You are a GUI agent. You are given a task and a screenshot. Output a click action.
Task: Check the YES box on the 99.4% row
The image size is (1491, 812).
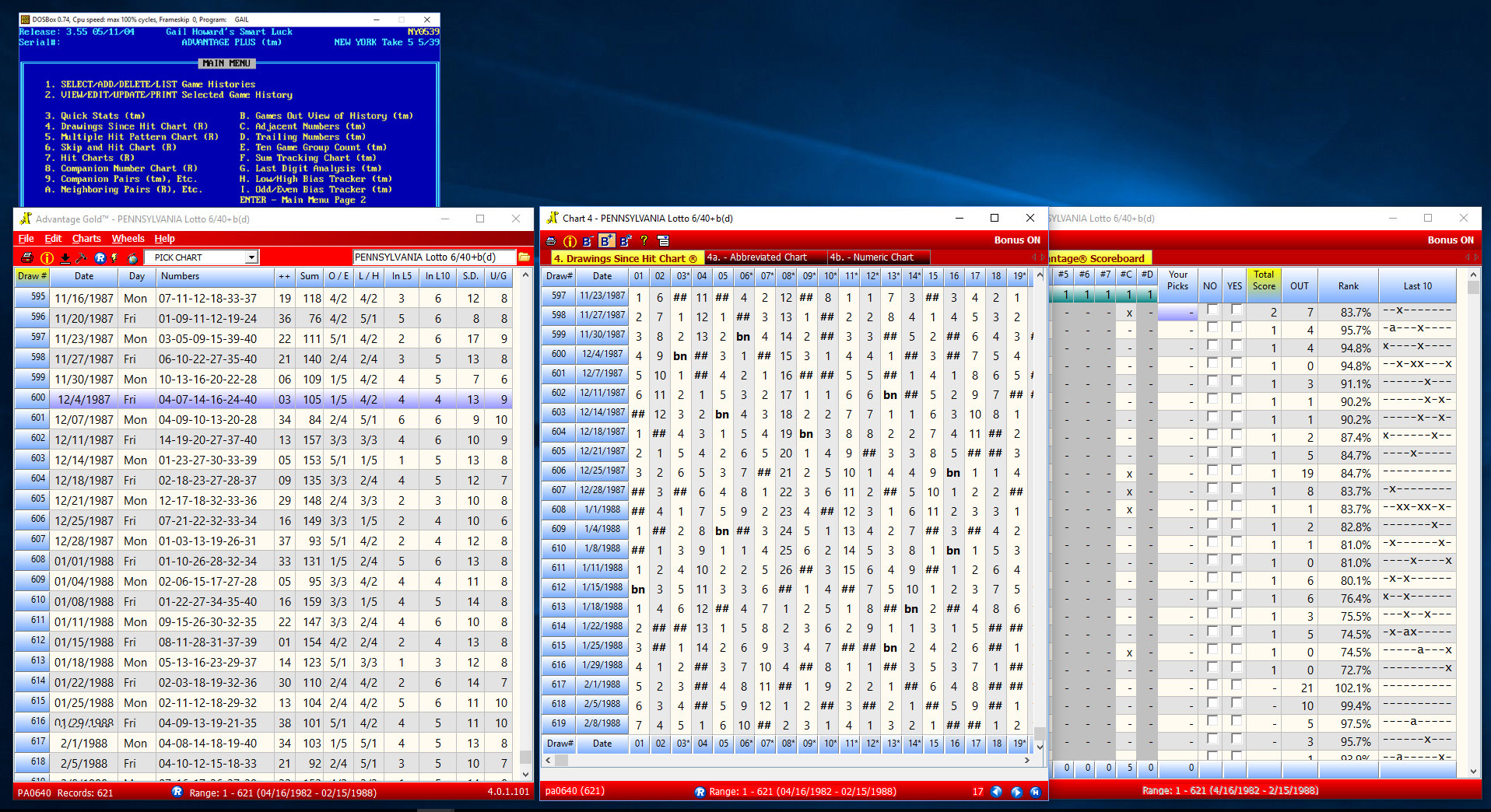coord(1236,703)
